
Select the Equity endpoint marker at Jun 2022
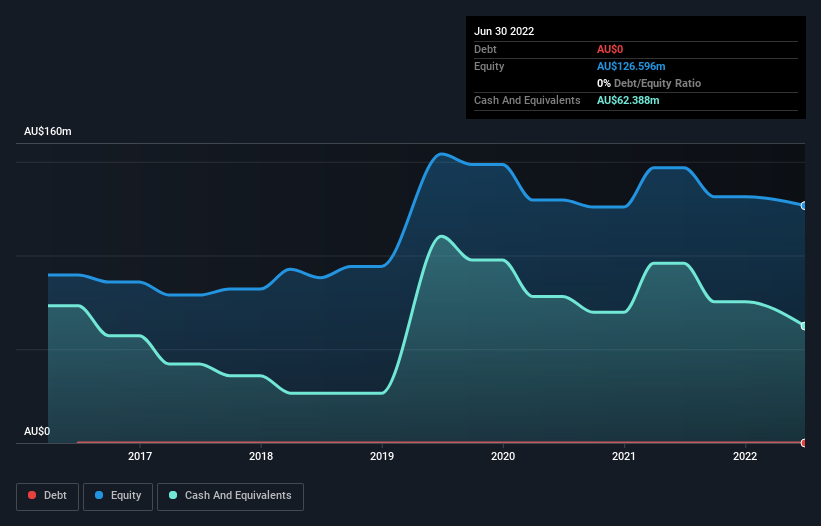click(x=804, y=206)
